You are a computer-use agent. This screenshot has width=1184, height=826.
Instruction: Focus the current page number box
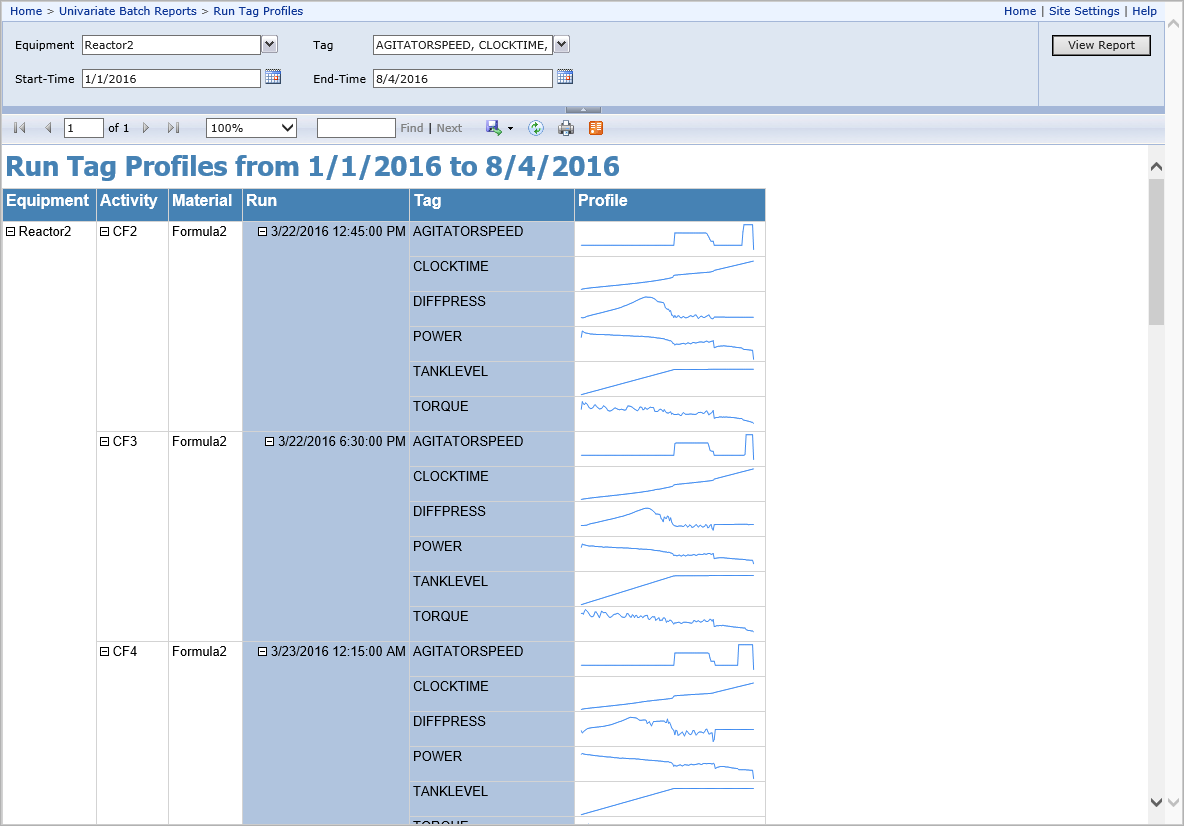tap(84, 128)
